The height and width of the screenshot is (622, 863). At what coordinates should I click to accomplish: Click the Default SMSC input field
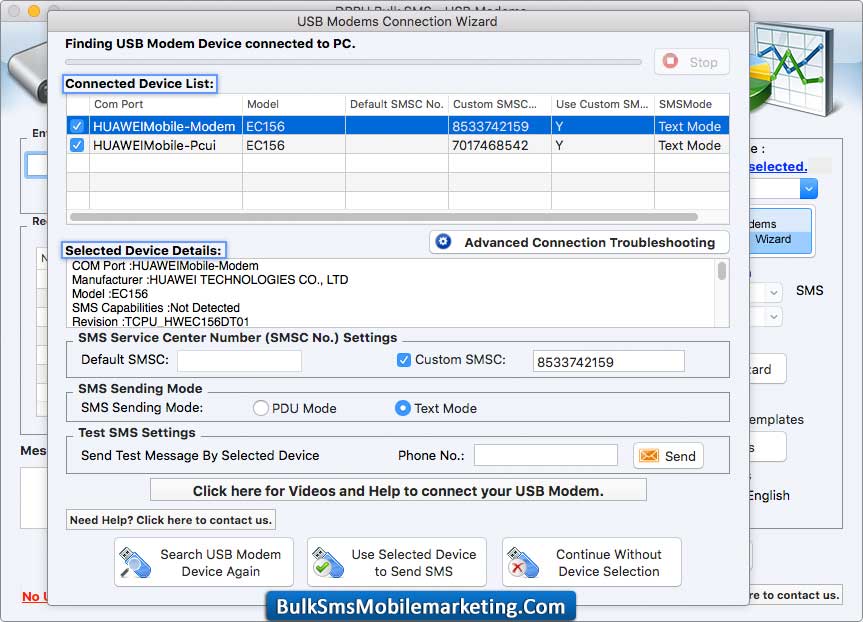239,361
